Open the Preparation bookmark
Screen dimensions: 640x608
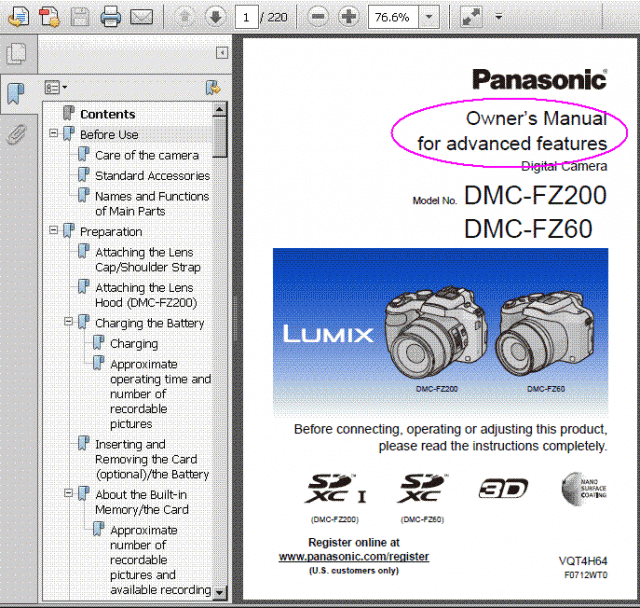[x=111, y=232]
